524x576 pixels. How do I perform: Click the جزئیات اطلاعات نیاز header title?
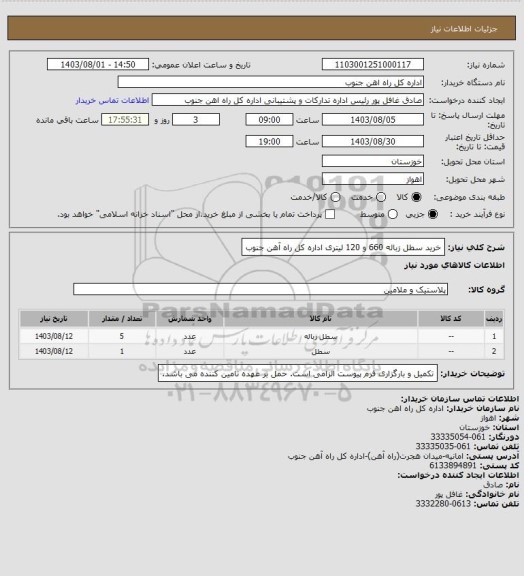click(x=464, y=29)
